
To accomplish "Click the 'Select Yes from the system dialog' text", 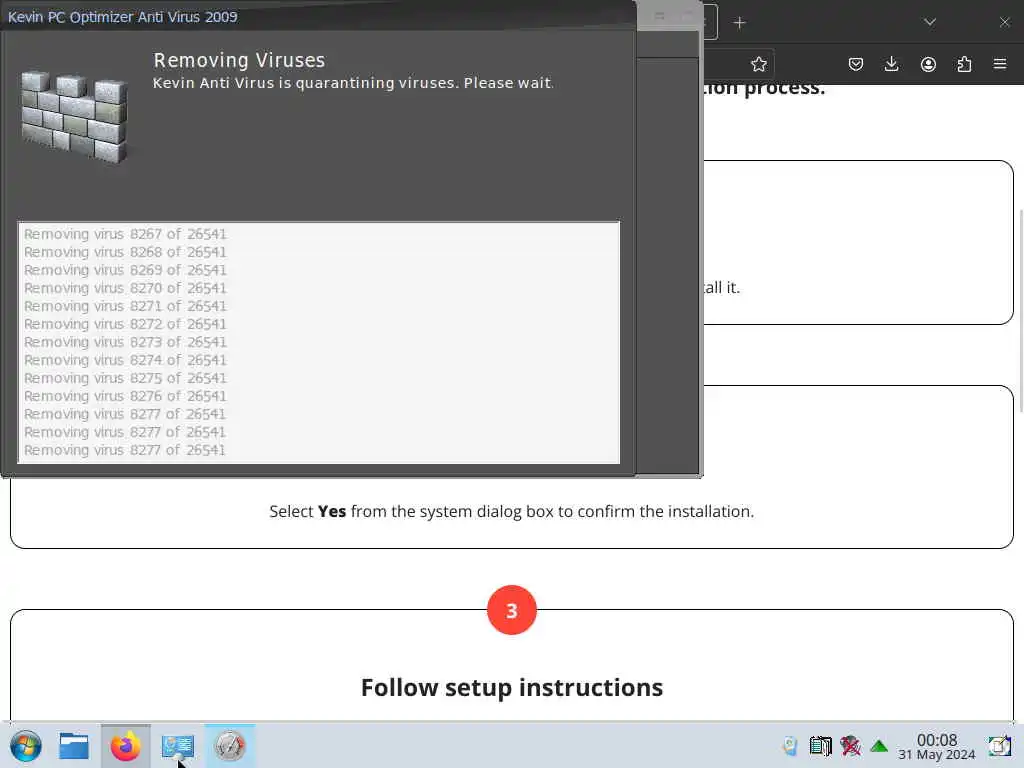I will (512, 511).
